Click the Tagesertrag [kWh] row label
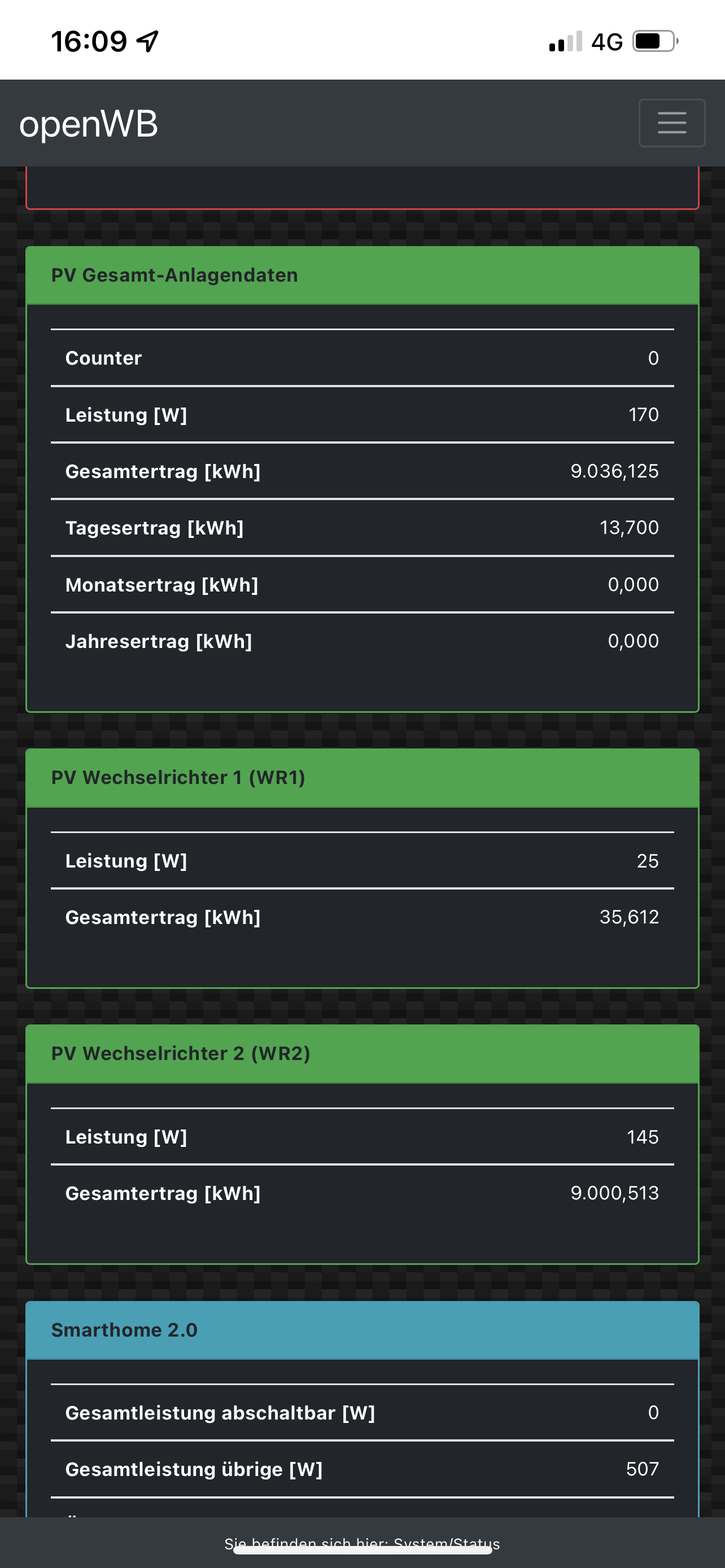Image resolution: width=725 pixels, height=1568 pixels. (x=155, y=528)
